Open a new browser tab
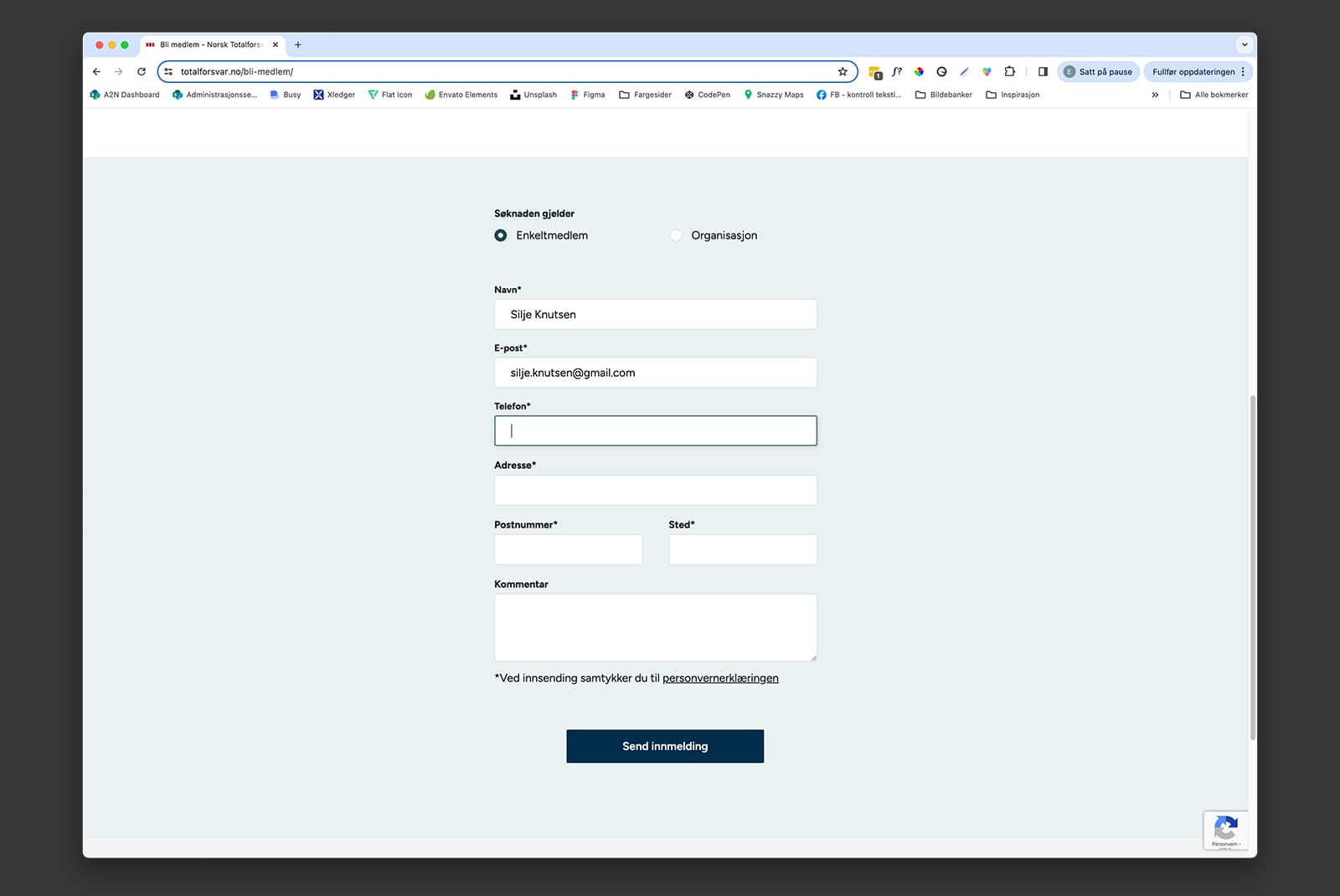Screen dimensions: 1340x896 [x=298, y=45]
